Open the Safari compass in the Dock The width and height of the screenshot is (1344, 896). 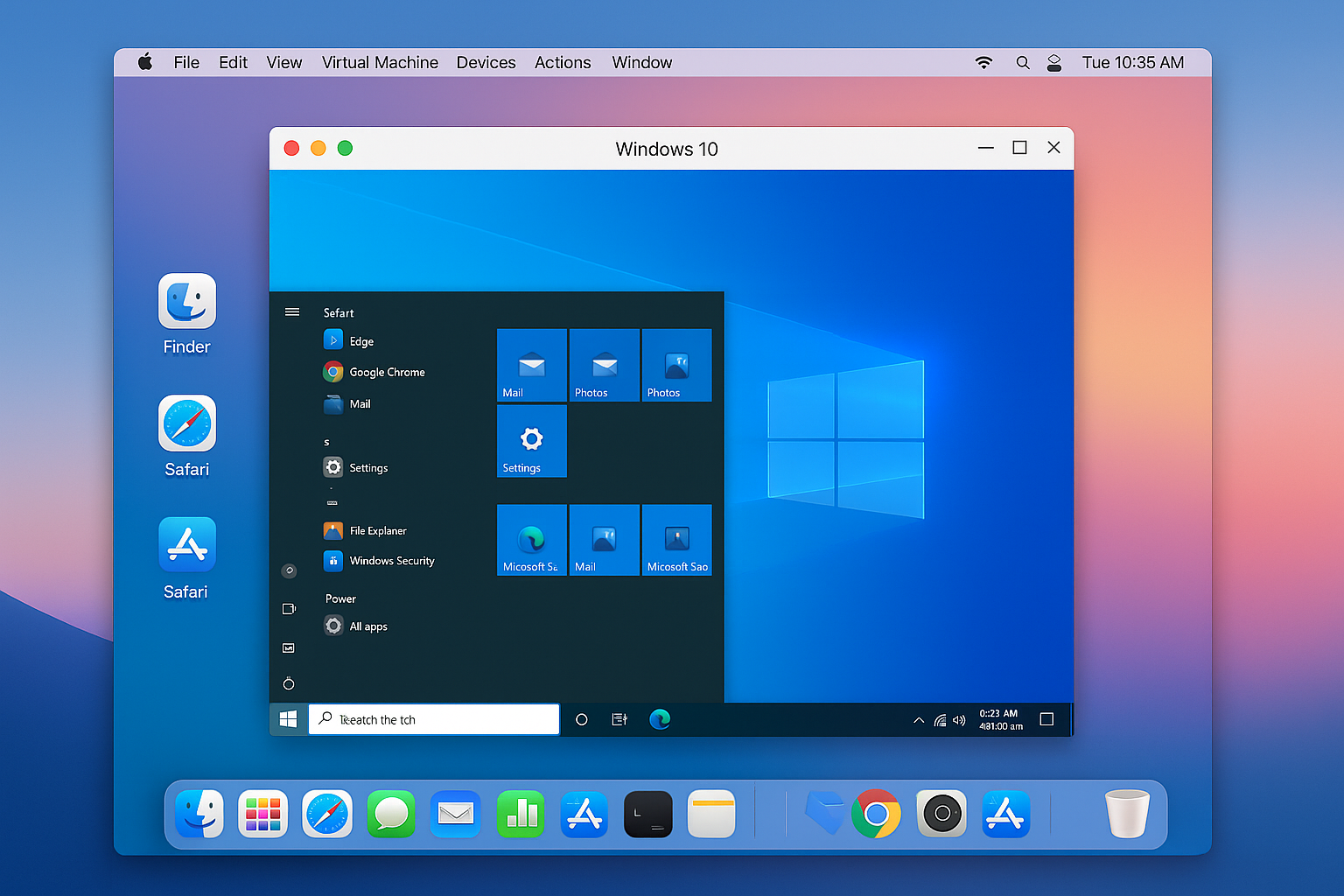[327, 814]
